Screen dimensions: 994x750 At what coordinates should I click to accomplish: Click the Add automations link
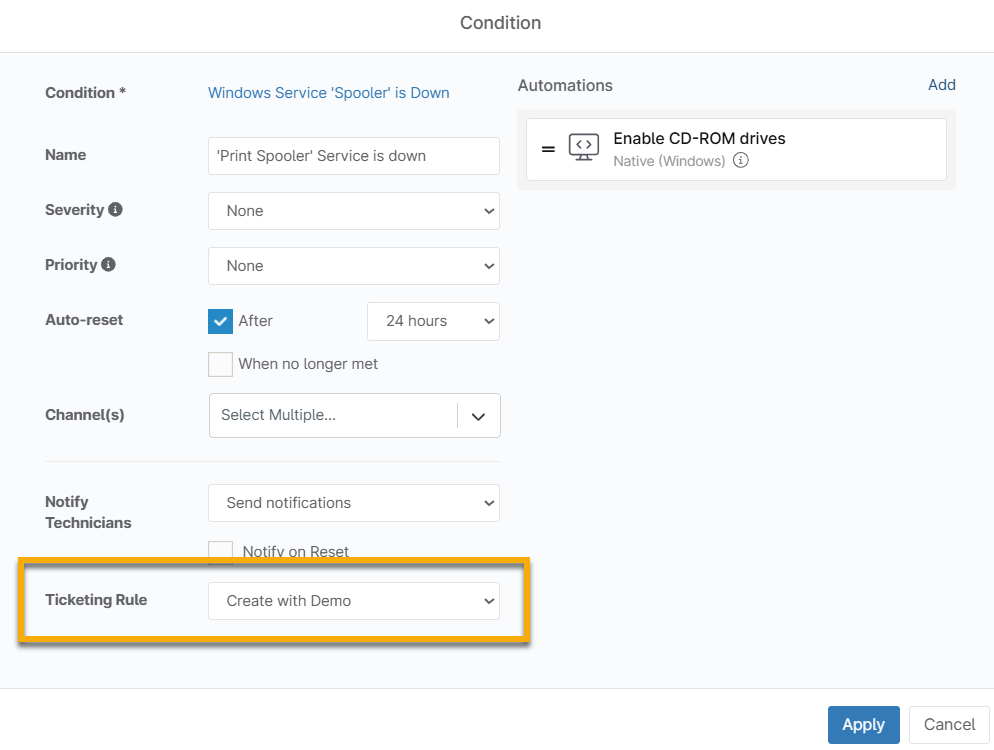point(941,85)
